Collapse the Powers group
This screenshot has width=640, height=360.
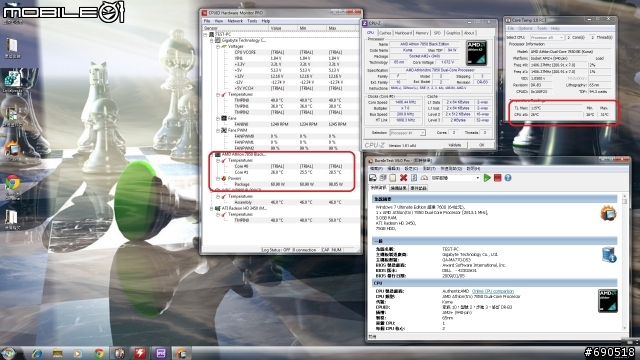point(218,178)
